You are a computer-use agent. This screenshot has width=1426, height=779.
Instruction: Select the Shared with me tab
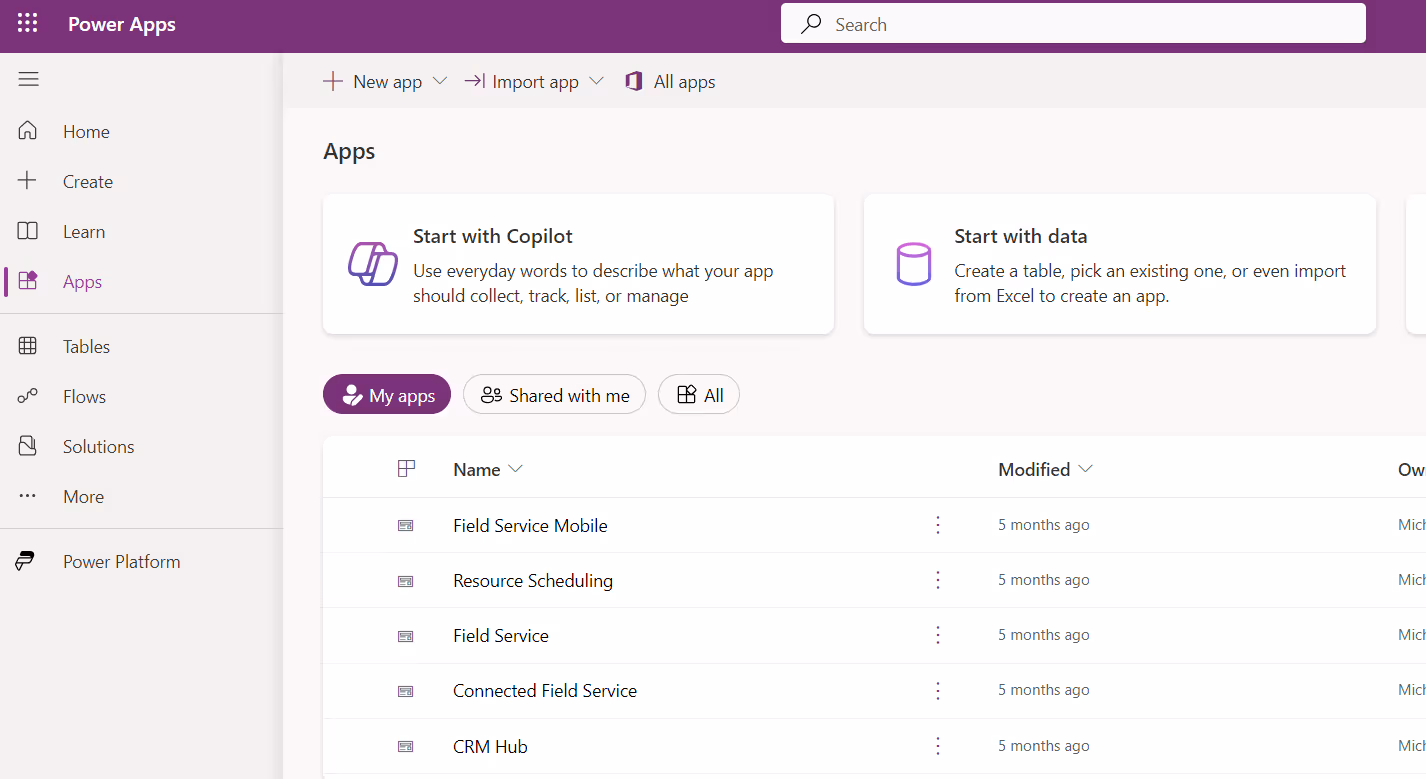pos(554,395)
